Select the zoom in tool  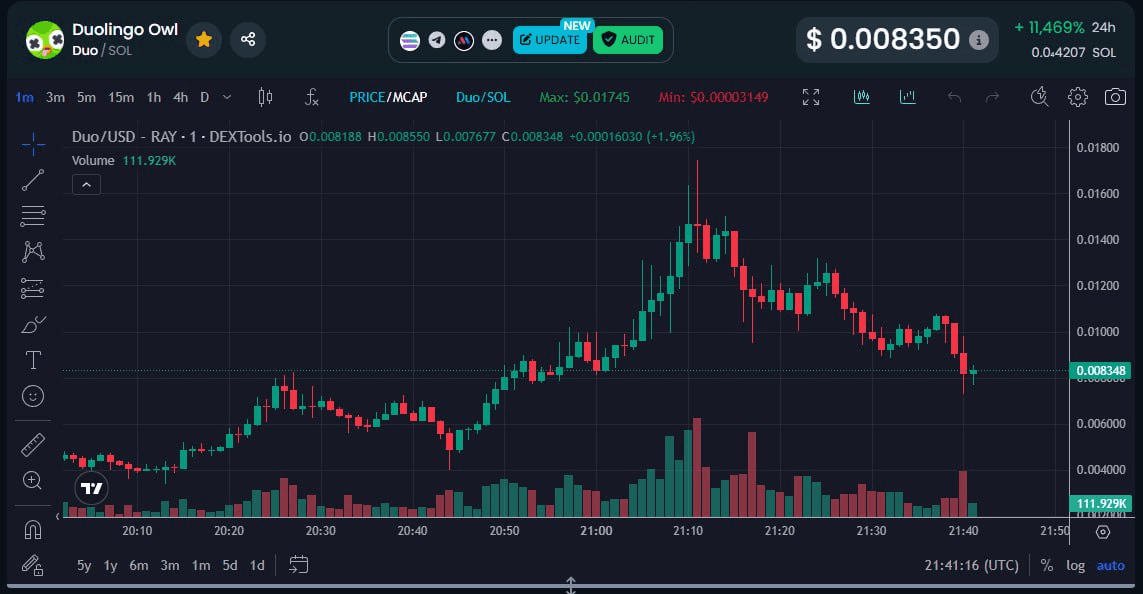33,480
